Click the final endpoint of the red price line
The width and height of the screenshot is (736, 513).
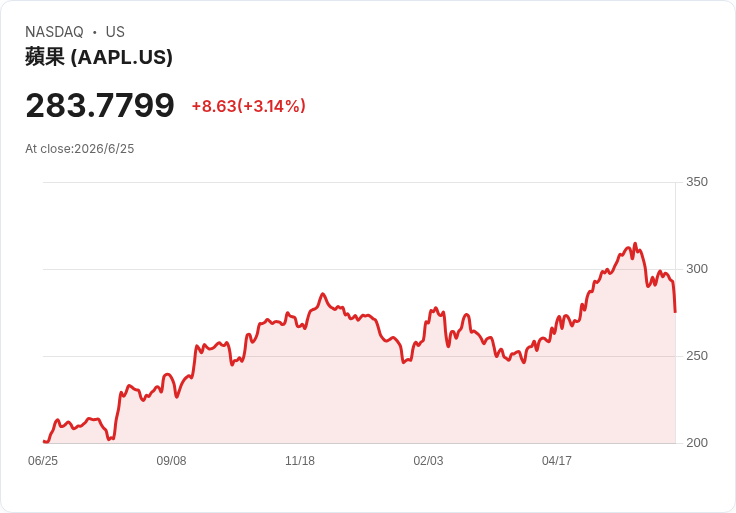point(675,312)
